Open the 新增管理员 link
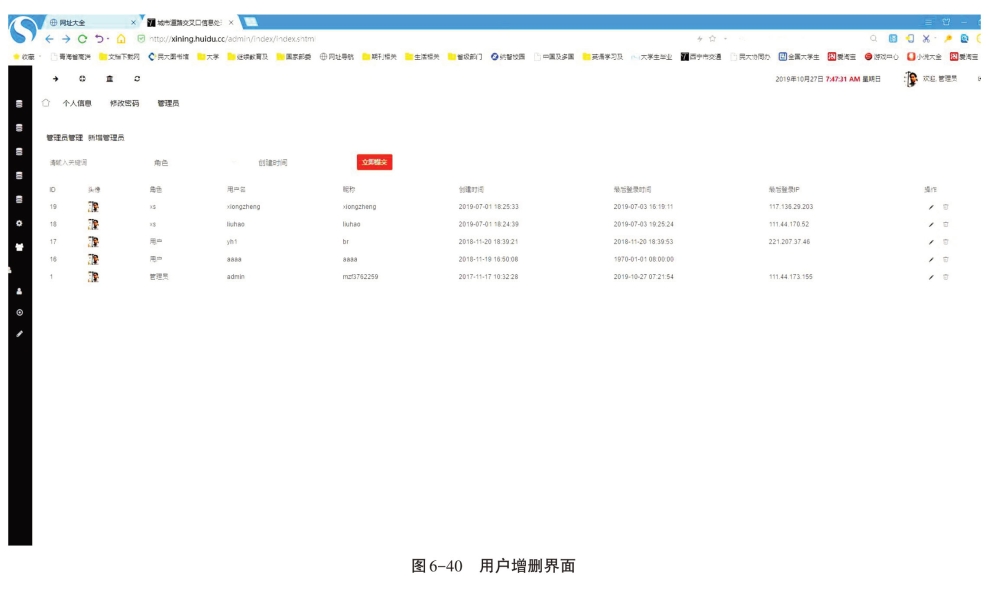The height and width of the screenshot is (598, 989). [x=106, y=138]
